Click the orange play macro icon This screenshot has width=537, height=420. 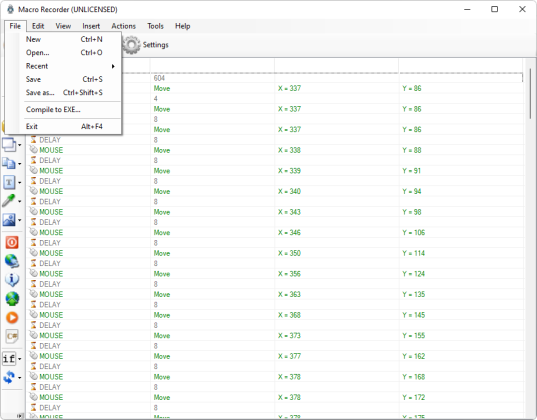[x=12, y=318]
